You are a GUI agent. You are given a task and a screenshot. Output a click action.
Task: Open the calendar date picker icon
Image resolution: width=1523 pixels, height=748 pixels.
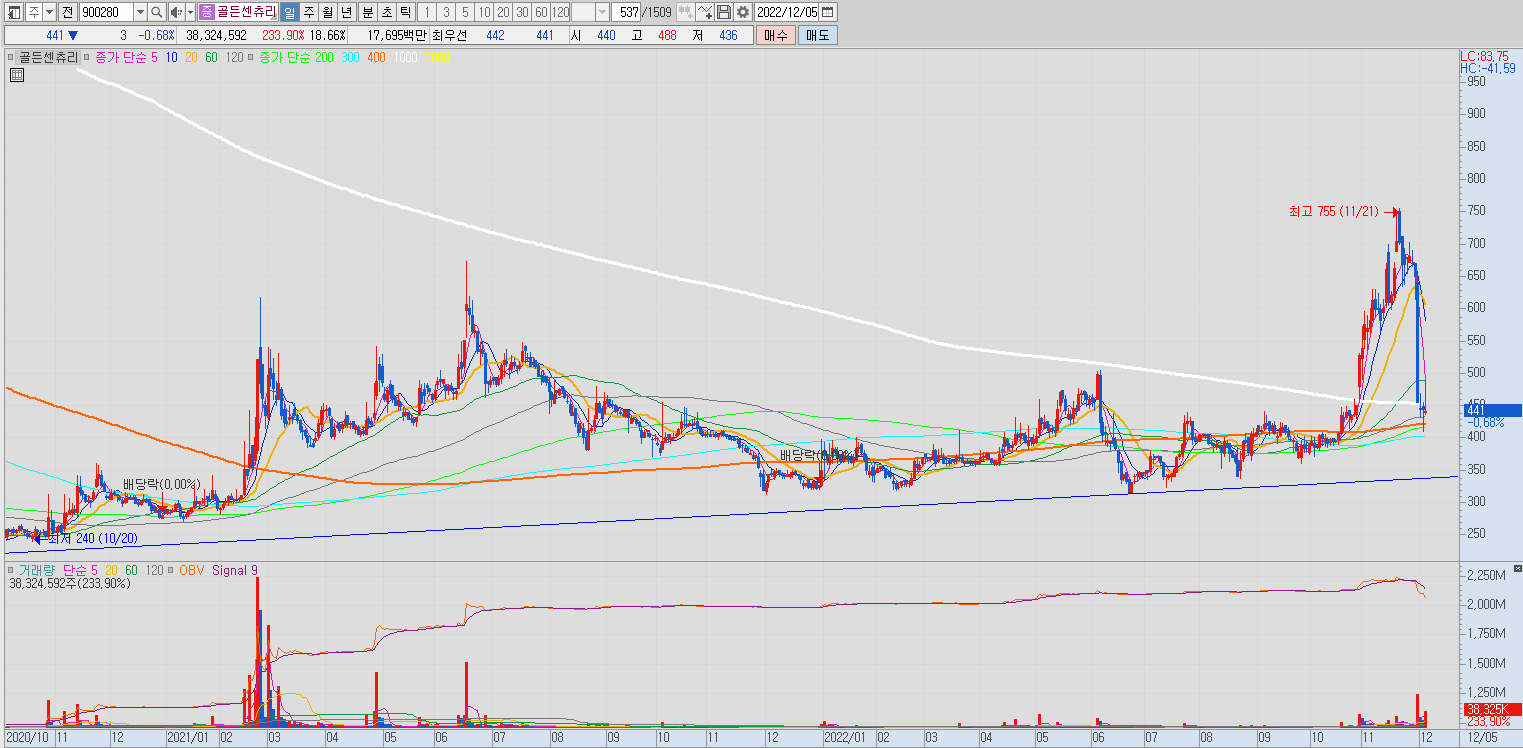pyautogui.click(x=828, y=12)
